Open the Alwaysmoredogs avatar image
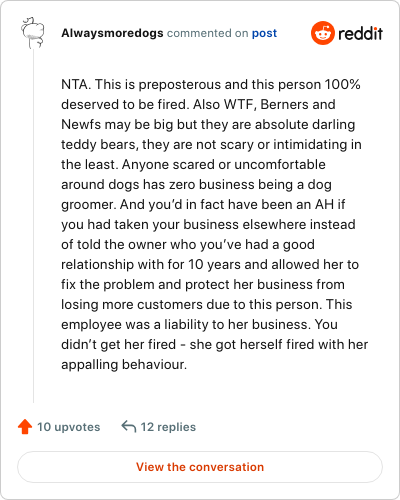 [33, 32]
